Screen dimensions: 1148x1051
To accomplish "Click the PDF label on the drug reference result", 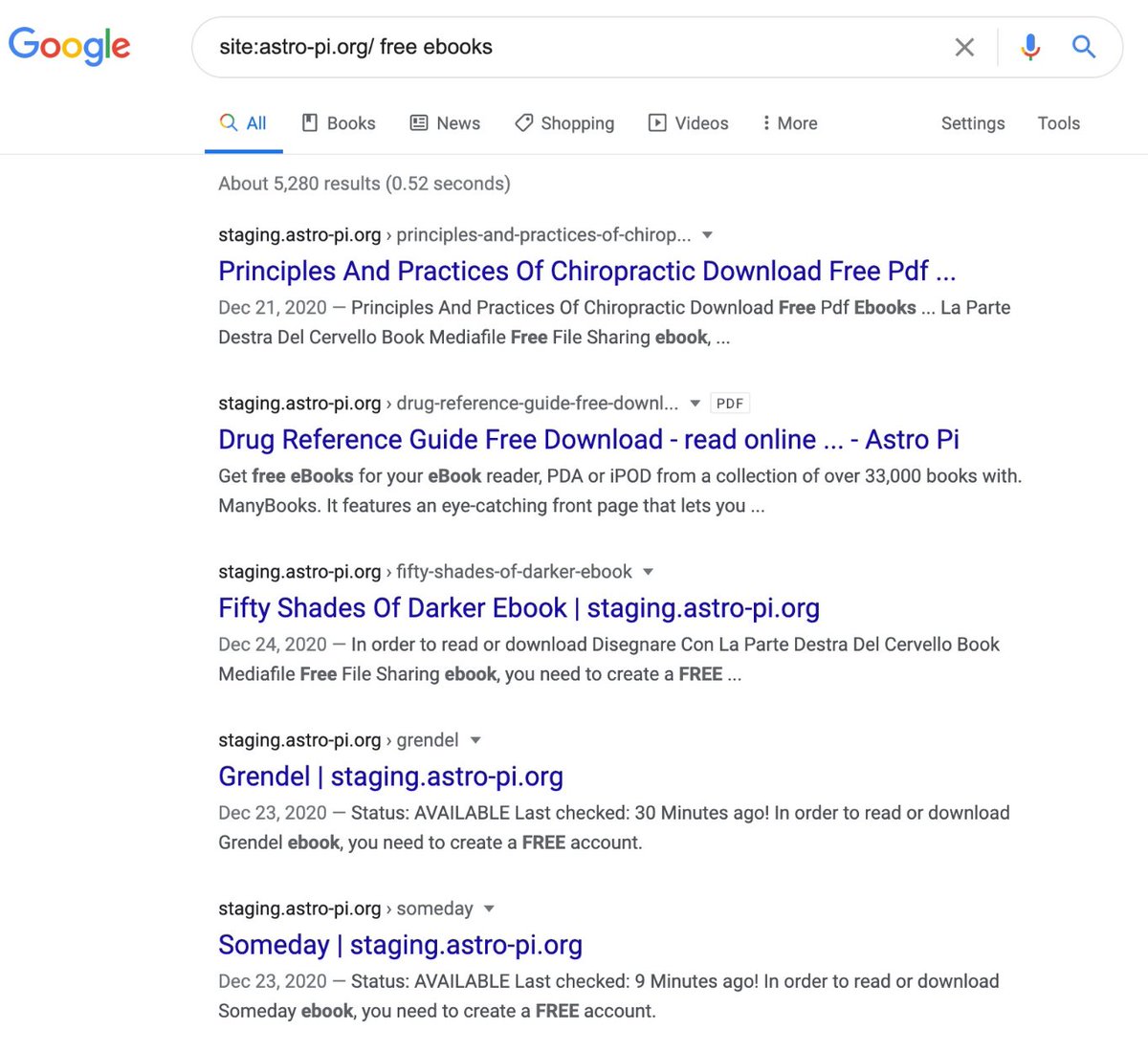I will (x=730, y=404).
